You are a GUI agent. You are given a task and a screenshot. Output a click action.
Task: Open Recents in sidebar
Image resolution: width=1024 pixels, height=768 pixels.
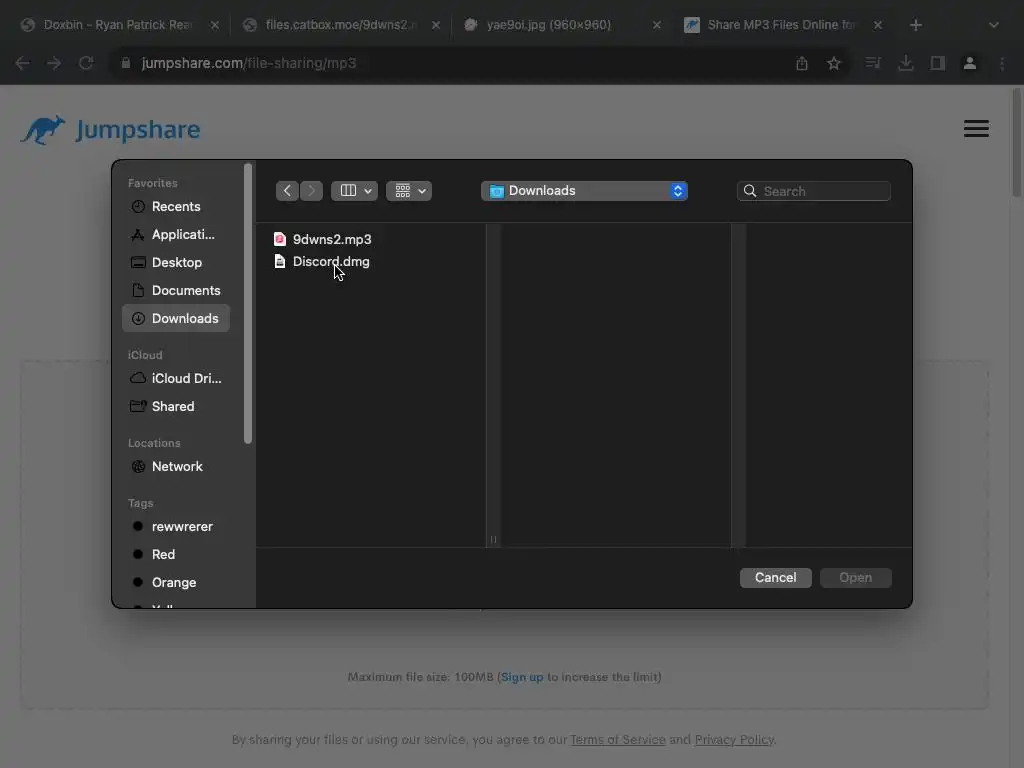point(176,206)
